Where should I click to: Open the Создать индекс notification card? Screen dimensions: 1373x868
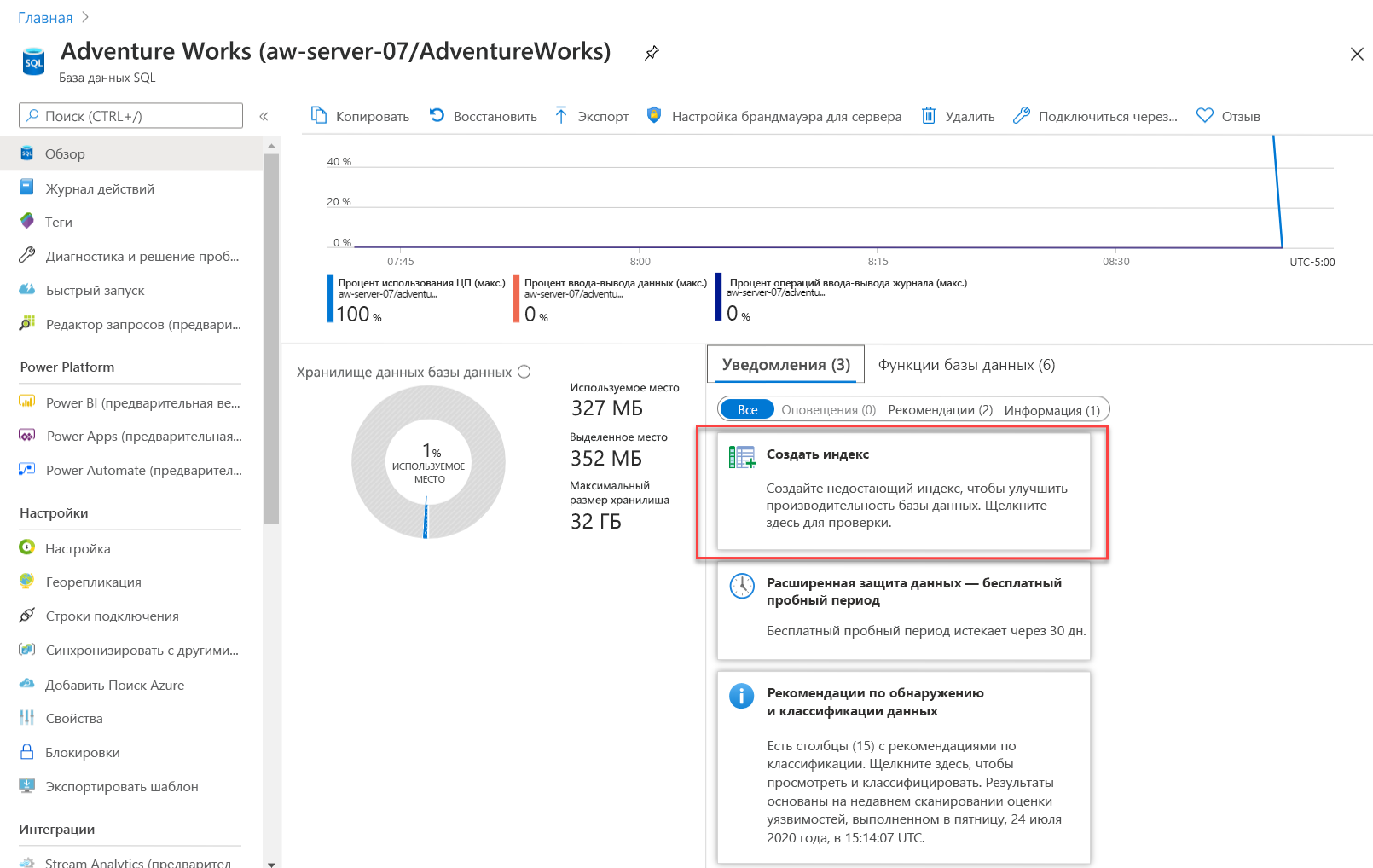point(904,491)
